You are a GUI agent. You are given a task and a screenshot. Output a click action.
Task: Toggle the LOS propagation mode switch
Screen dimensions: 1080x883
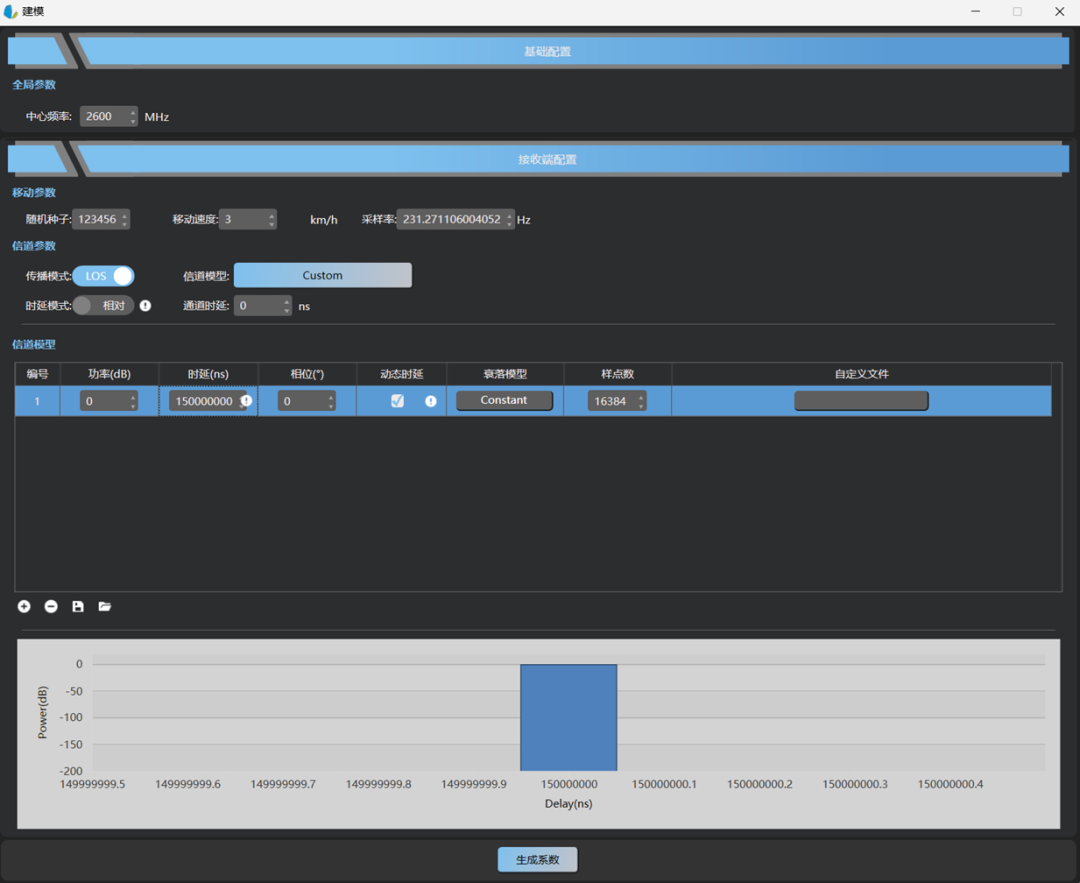point(103,276)
